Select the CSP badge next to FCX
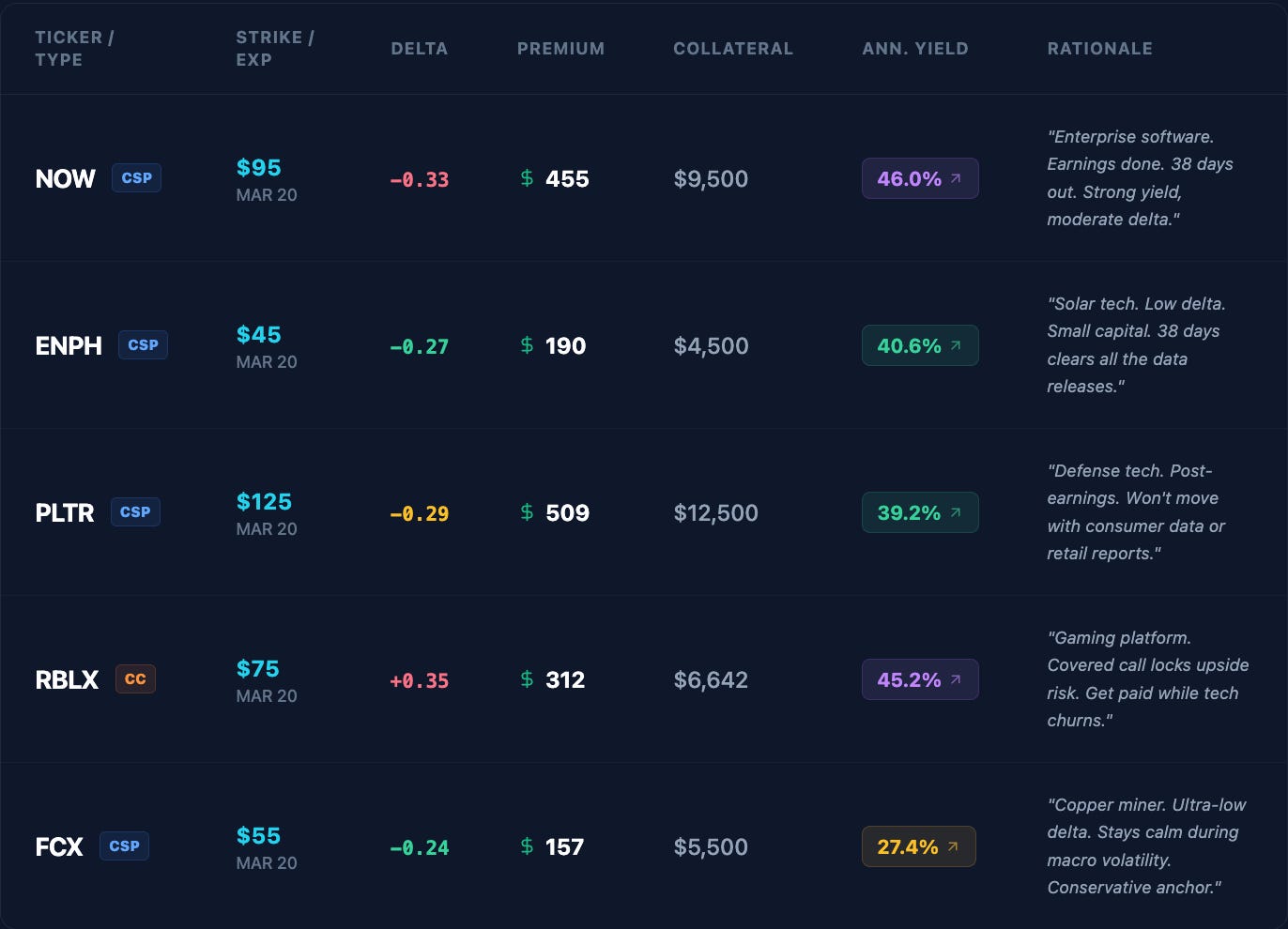 pos(124,845)
